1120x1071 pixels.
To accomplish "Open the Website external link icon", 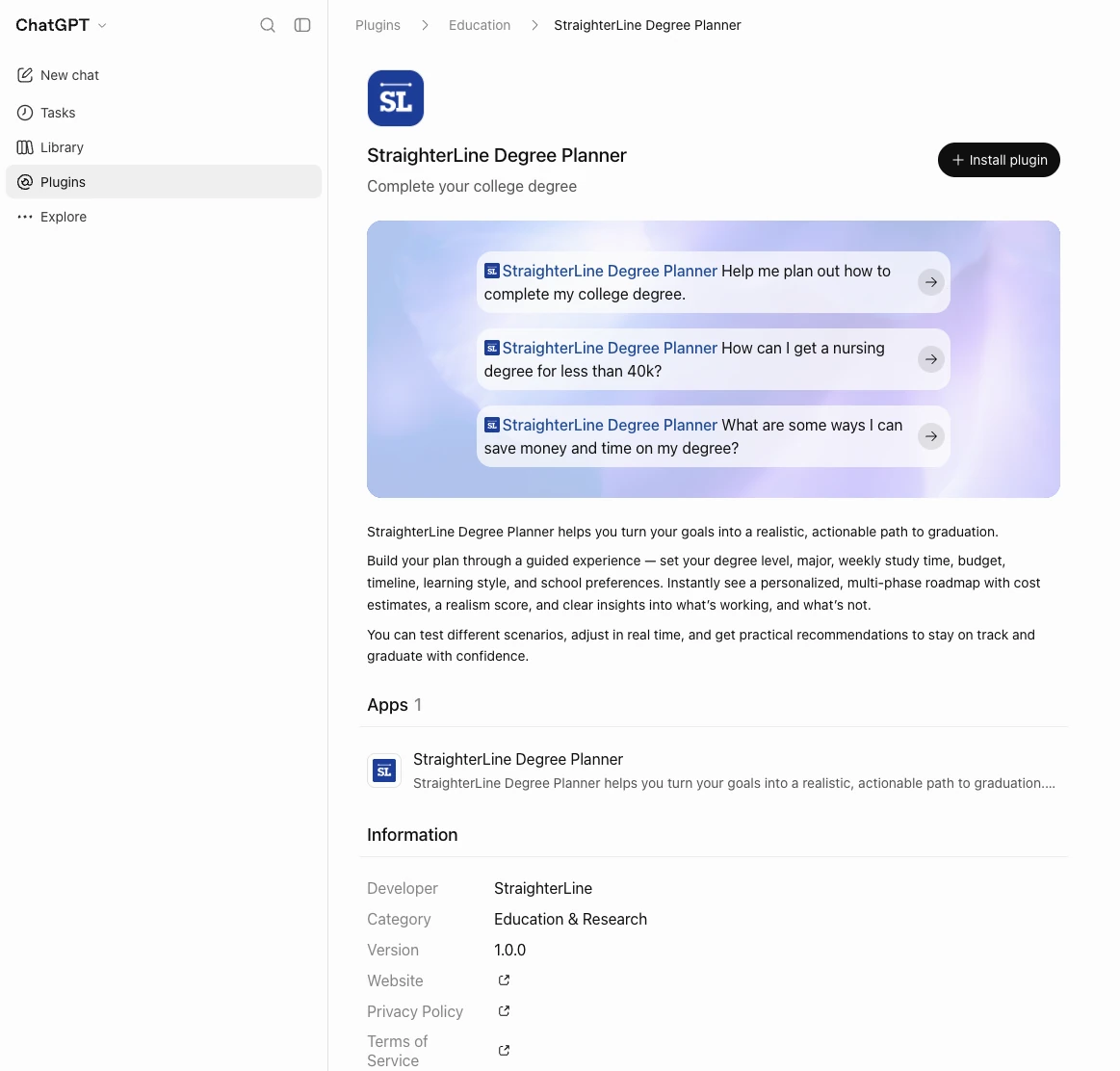I will pyautogui.click(x=504, y=980).
